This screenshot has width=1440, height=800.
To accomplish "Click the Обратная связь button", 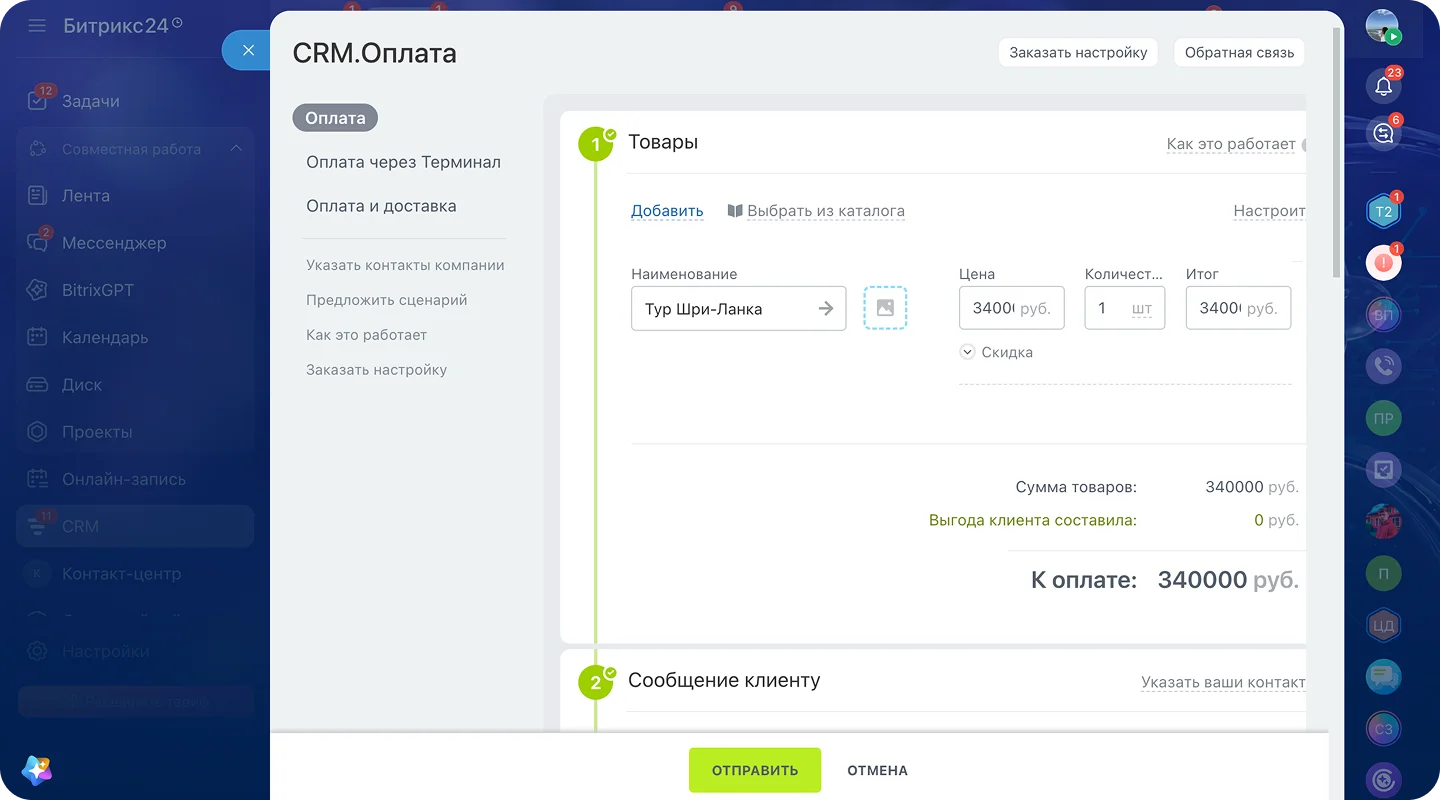I will point(1239,52).
